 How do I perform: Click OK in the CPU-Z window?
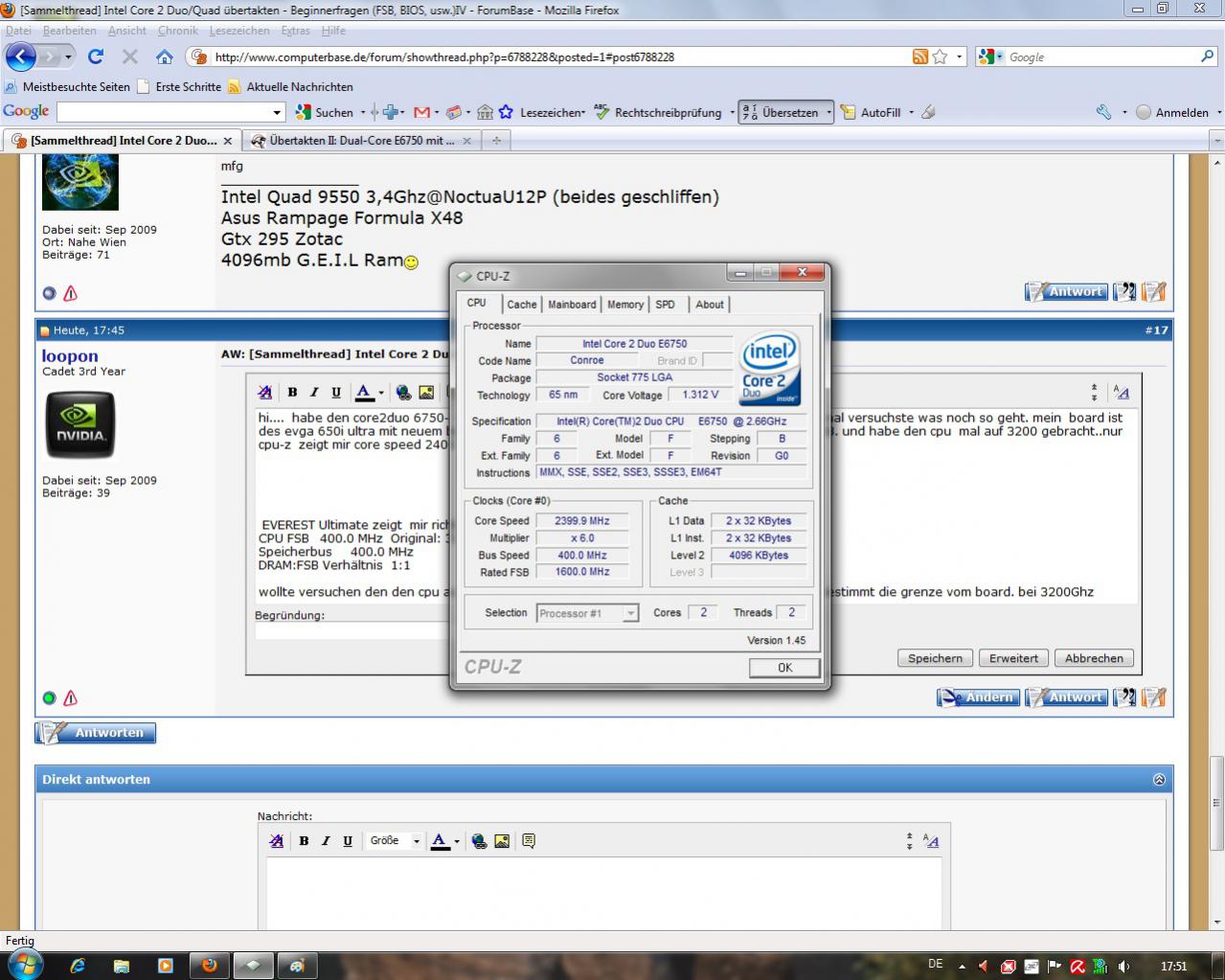tap(784, 668)
